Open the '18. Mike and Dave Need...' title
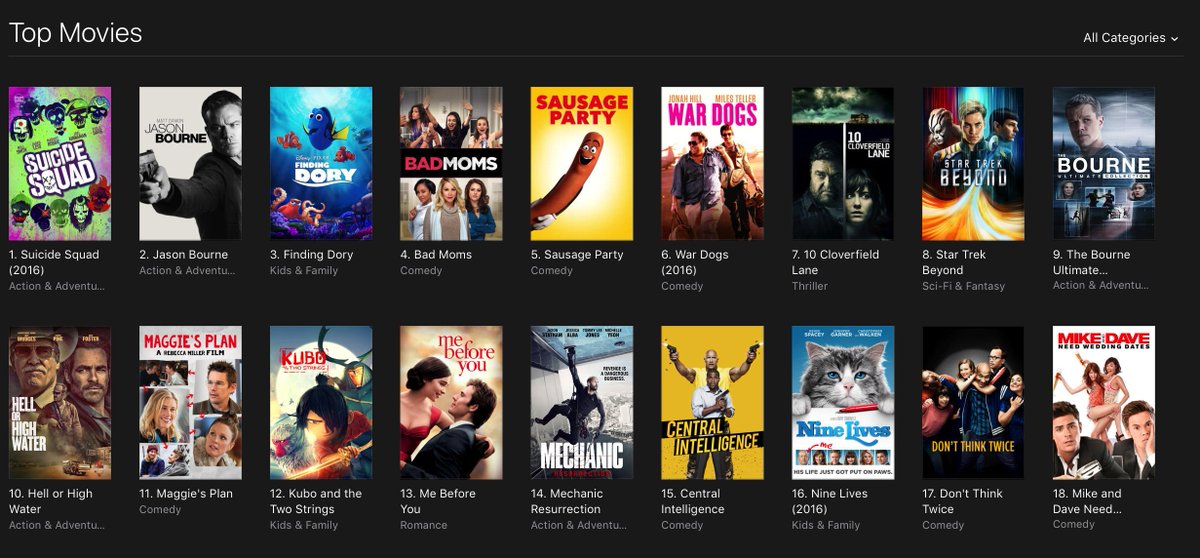 1088,501
